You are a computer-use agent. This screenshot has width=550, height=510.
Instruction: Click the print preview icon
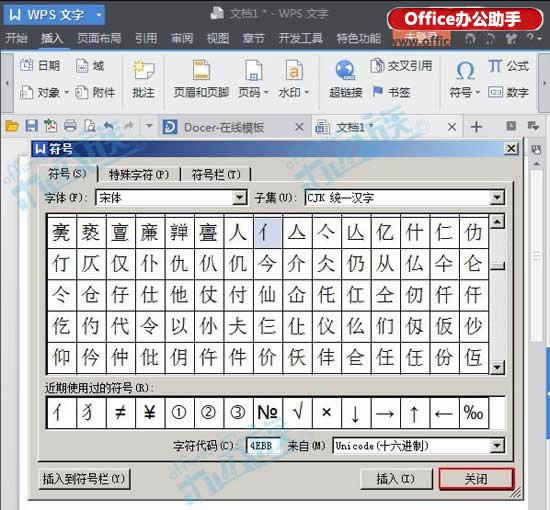(90, 126)
